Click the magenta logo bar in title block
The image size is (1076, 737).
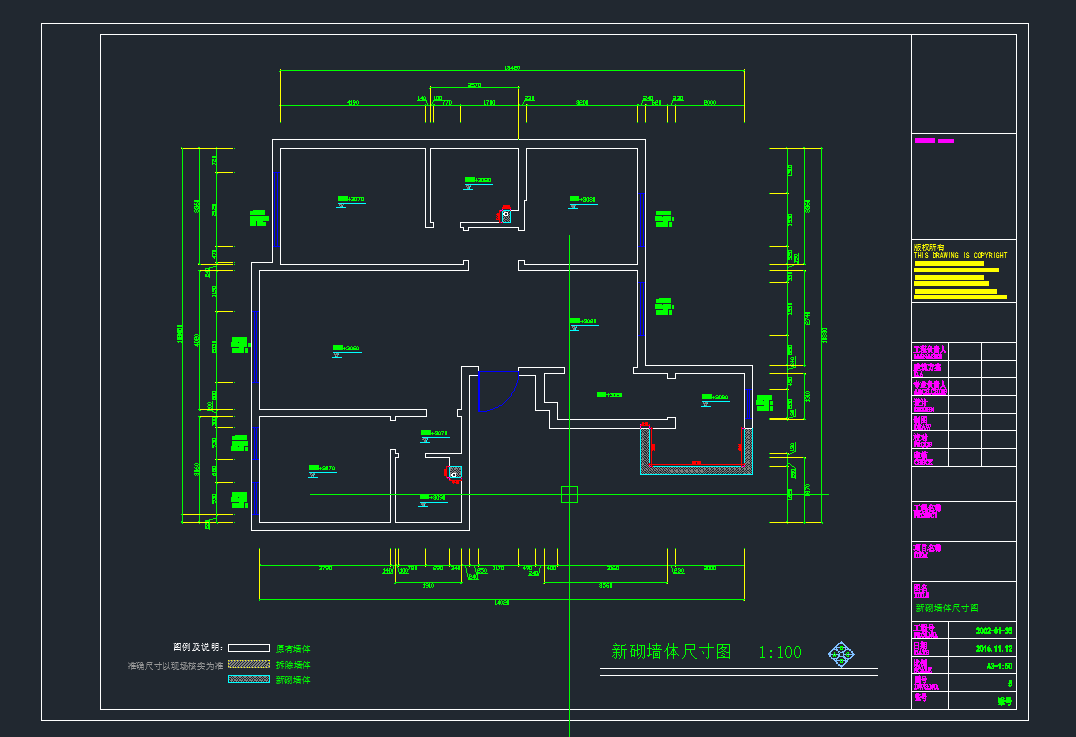tap(934, 141)
